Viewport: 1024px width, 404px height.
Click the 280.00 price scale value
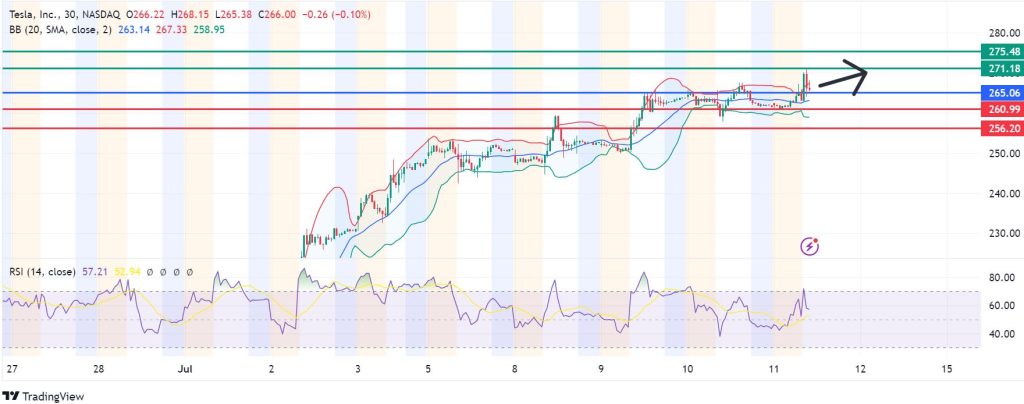[1002, 33]
